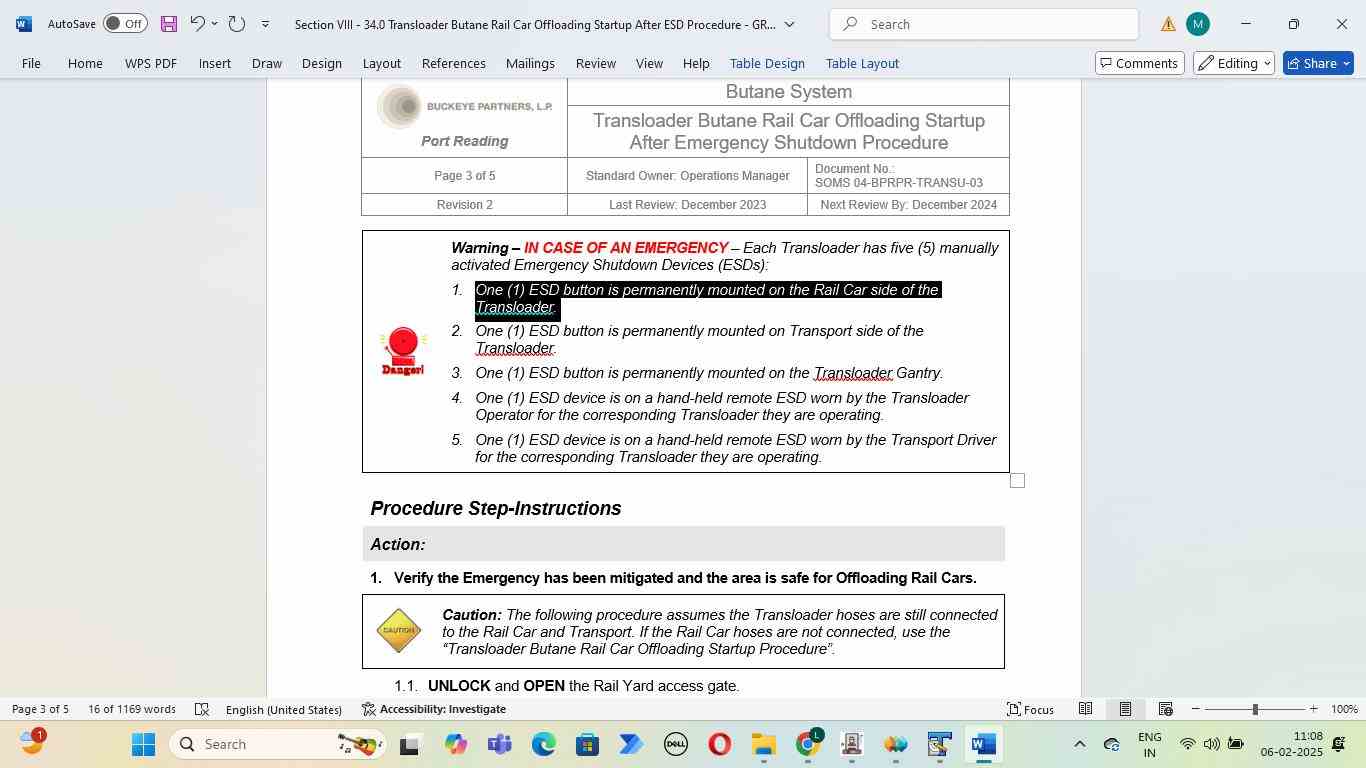
Task: Open the Mailings tab
Action: point(530,63)
